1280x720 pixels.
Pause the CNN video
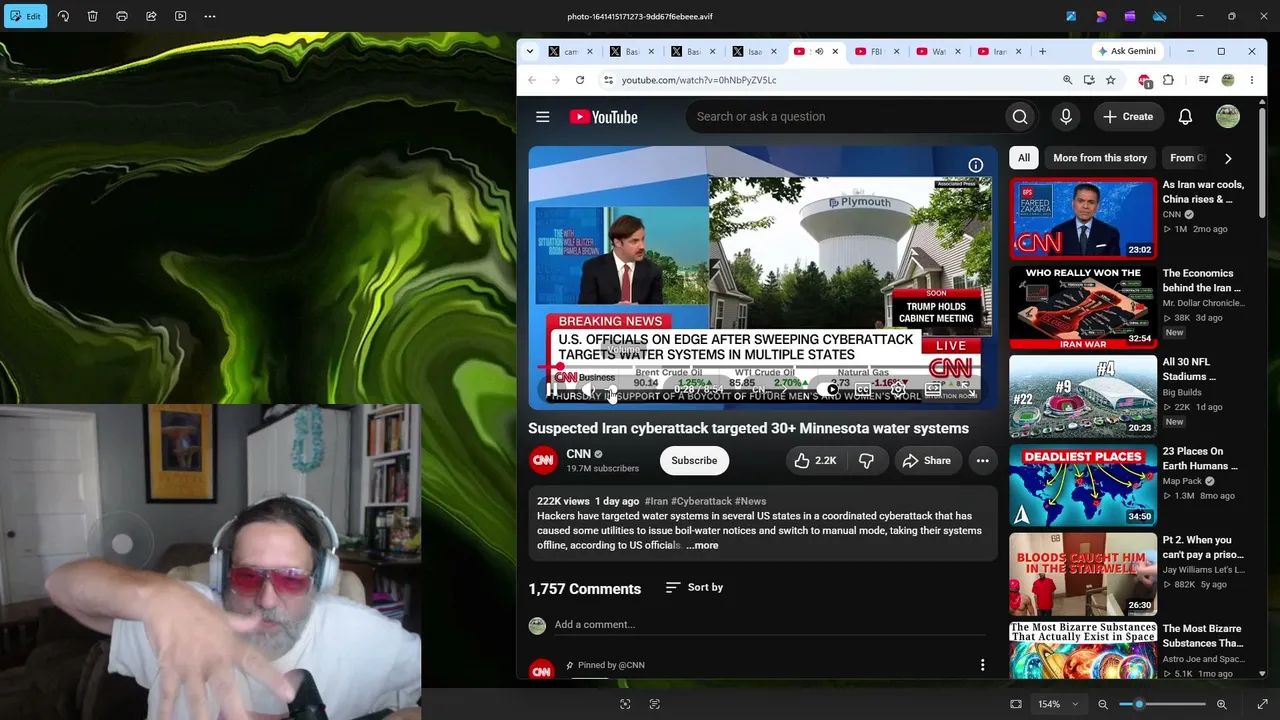[x=552, y=390]
